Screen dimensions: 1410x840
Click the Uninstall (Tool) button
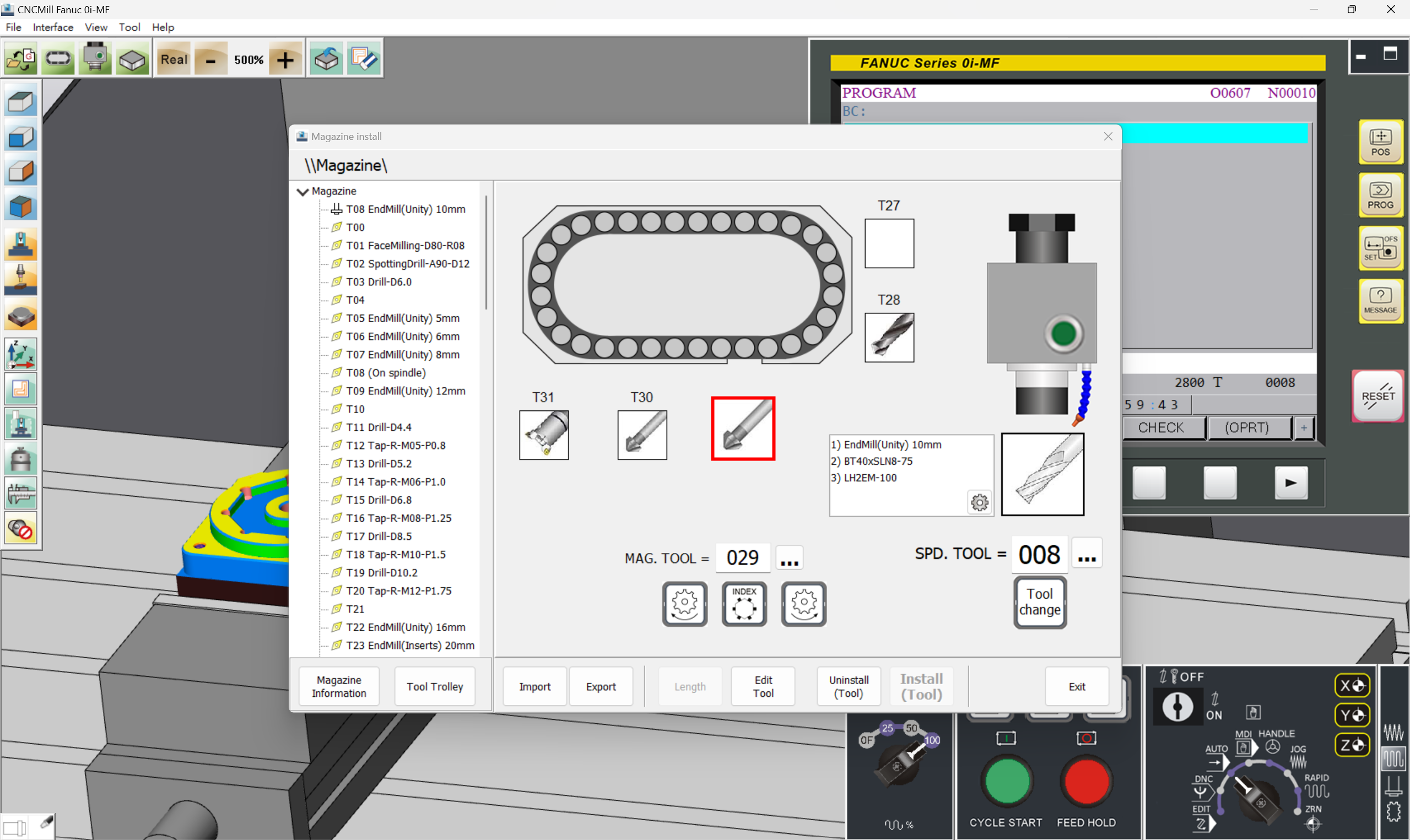point(848,686)
